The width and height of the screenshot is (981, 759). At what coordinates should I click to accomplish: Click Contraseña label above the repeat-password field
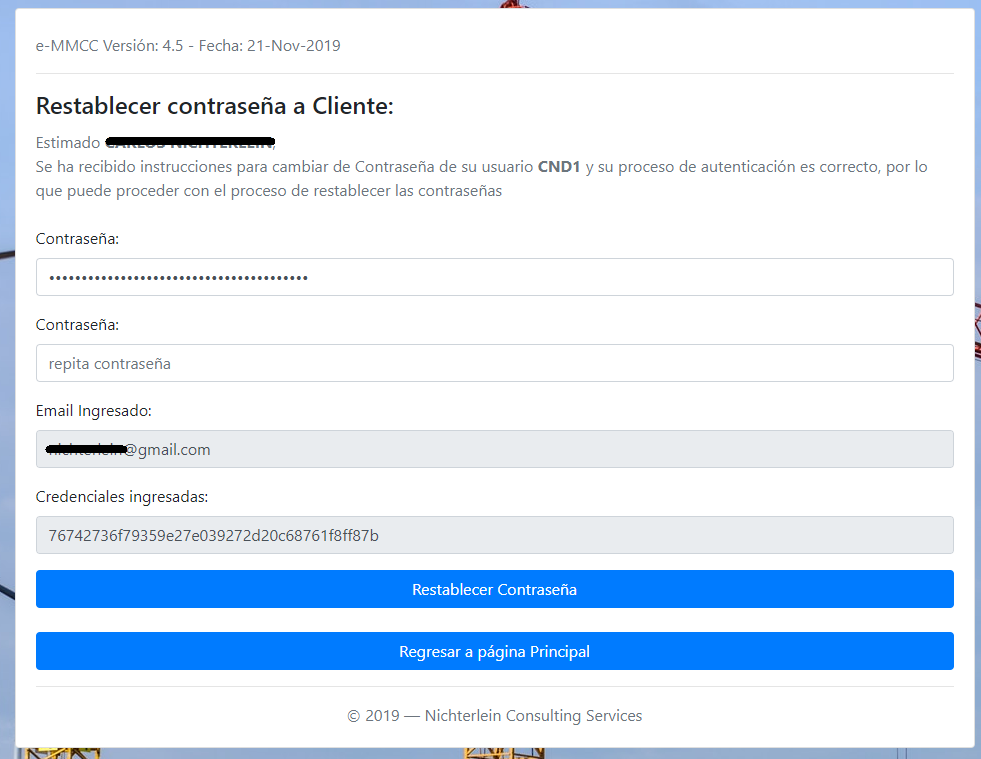(77, 325)
